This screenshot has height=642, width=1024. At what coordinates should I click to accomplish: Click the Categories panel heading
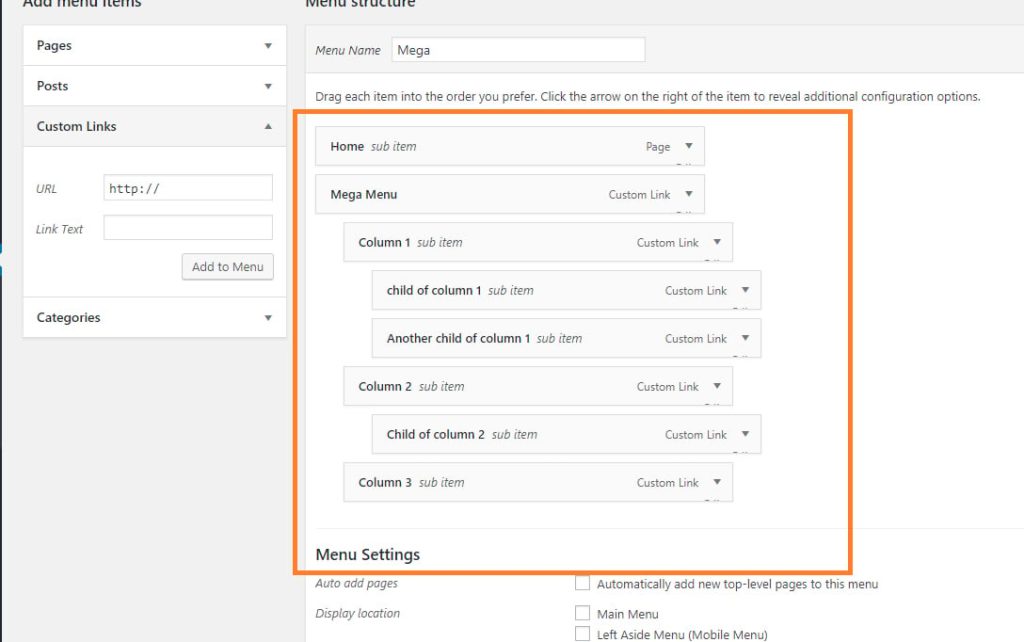tap(69, 317)
